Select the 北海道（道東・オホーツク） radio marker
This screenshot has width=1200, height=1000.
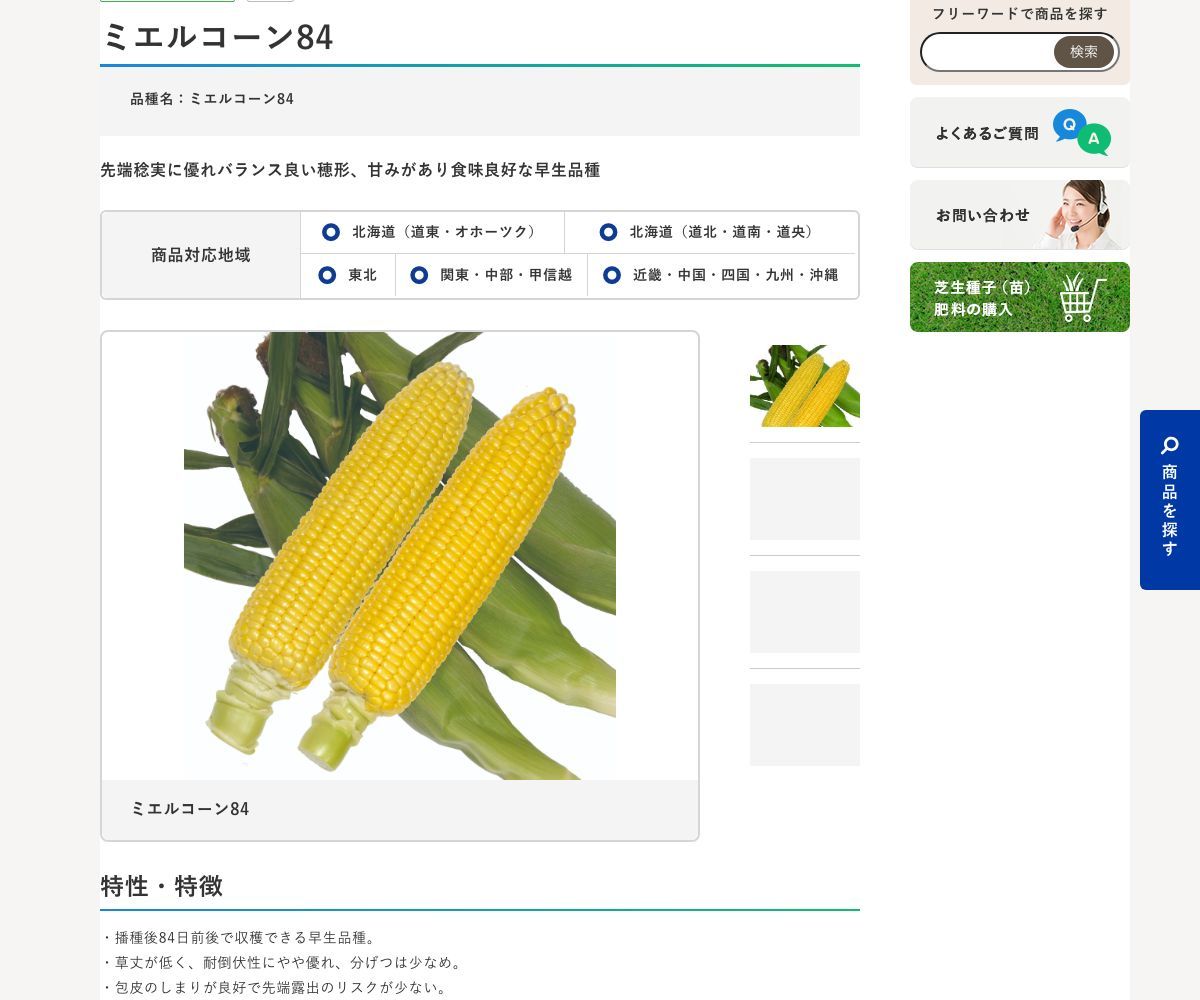pos(331,232)
